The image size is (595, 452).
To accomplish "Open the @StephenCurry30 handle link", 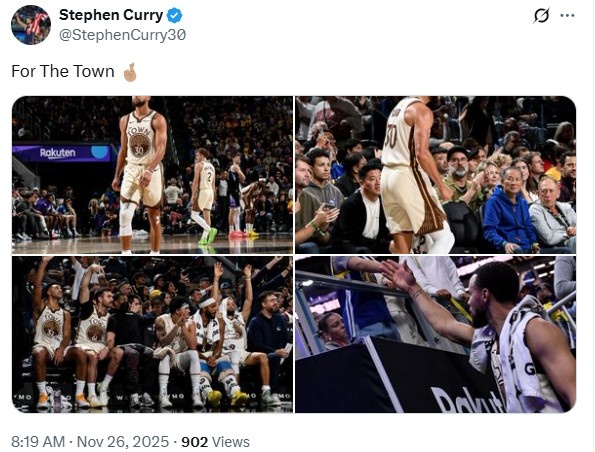I will (122, 35).
